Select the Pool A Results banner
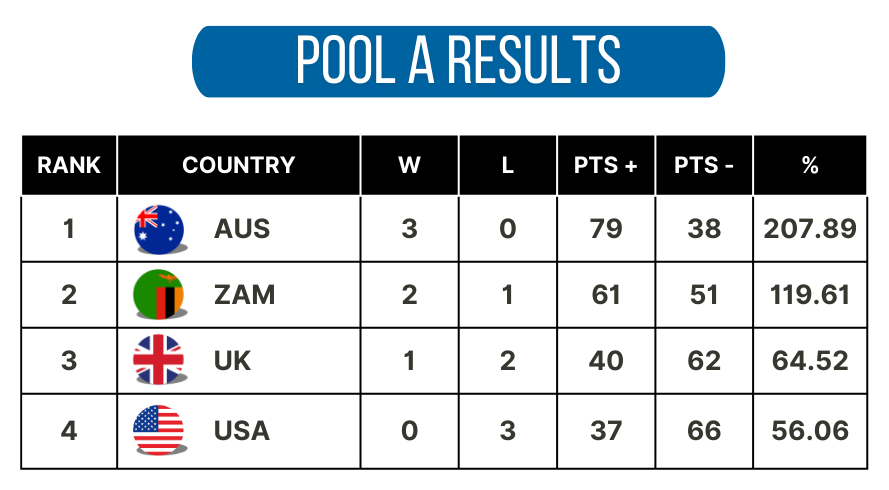The width and height of the screenshot is (889, 490). click(458, 61)
